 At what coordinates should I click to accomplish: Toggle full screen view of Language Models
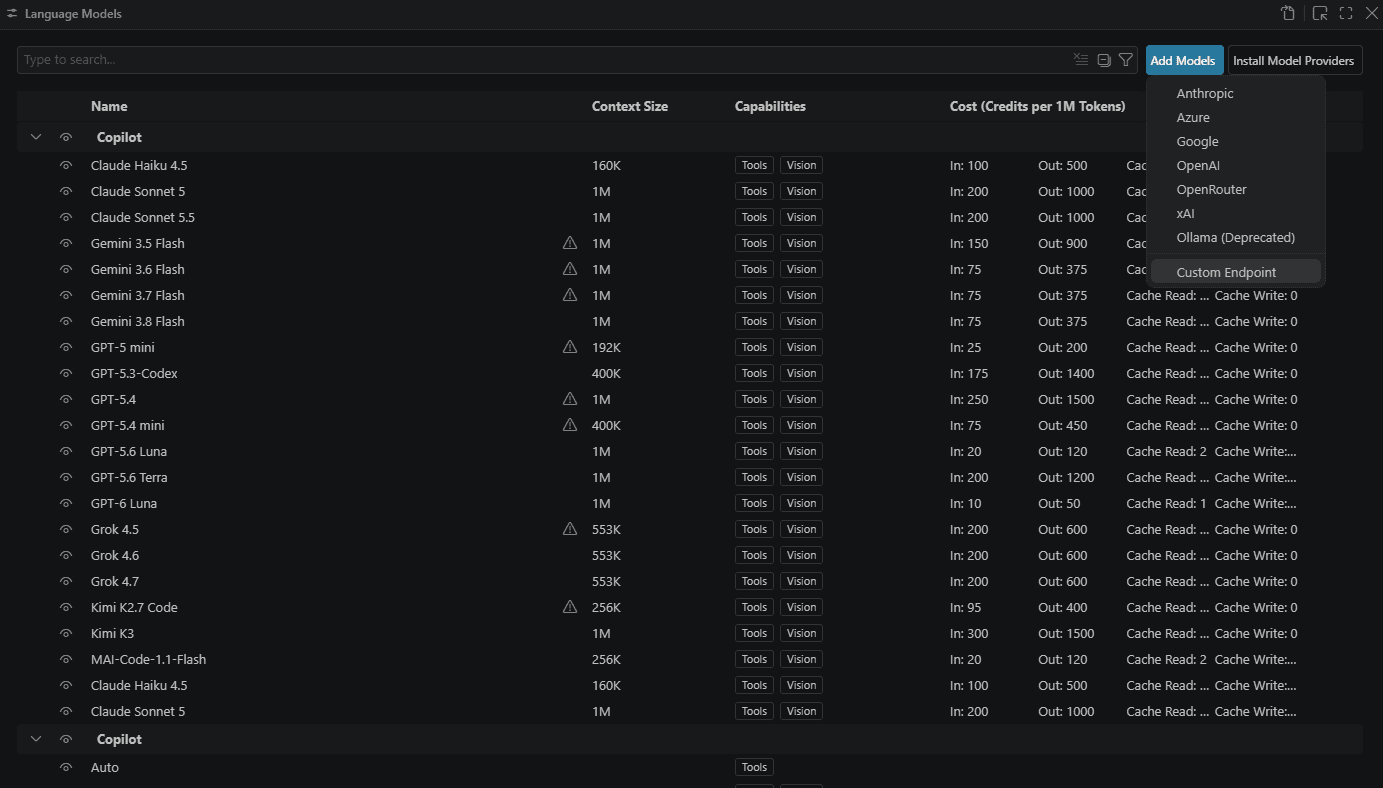1346,14
